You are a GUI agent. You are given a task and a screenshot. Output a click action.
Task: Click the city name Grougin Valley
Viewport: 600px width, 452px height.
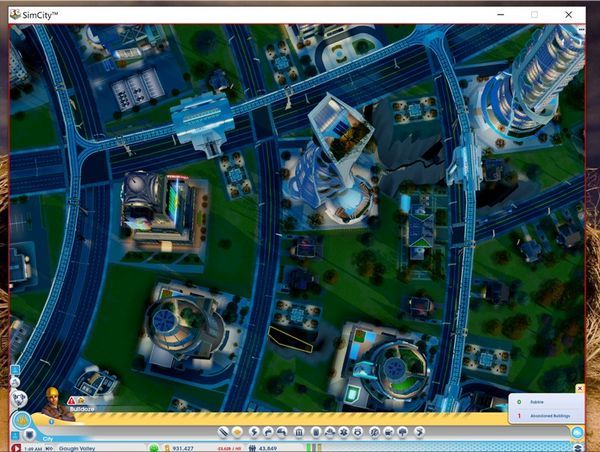coord(77,449)
